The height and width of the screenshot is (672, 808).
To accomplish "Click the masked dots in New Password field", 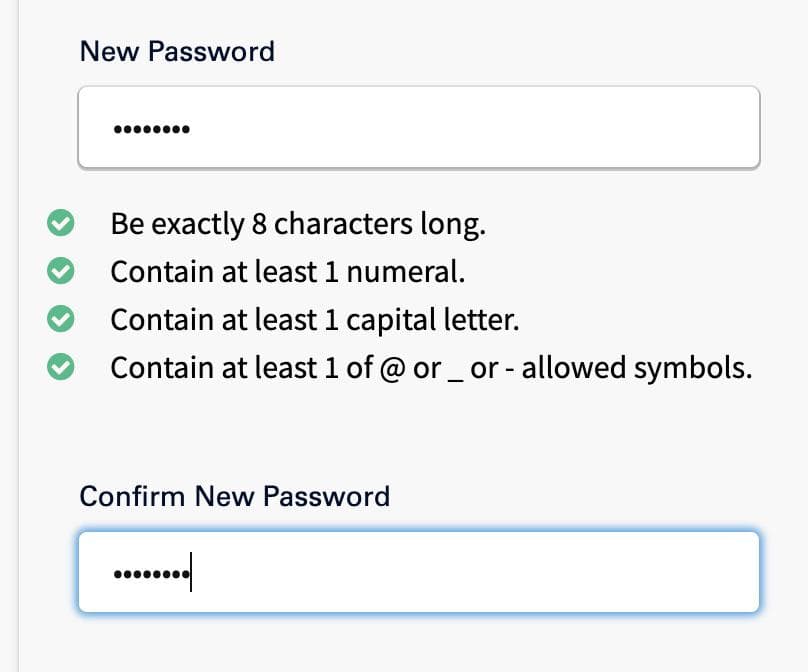I will coord(151,130).
